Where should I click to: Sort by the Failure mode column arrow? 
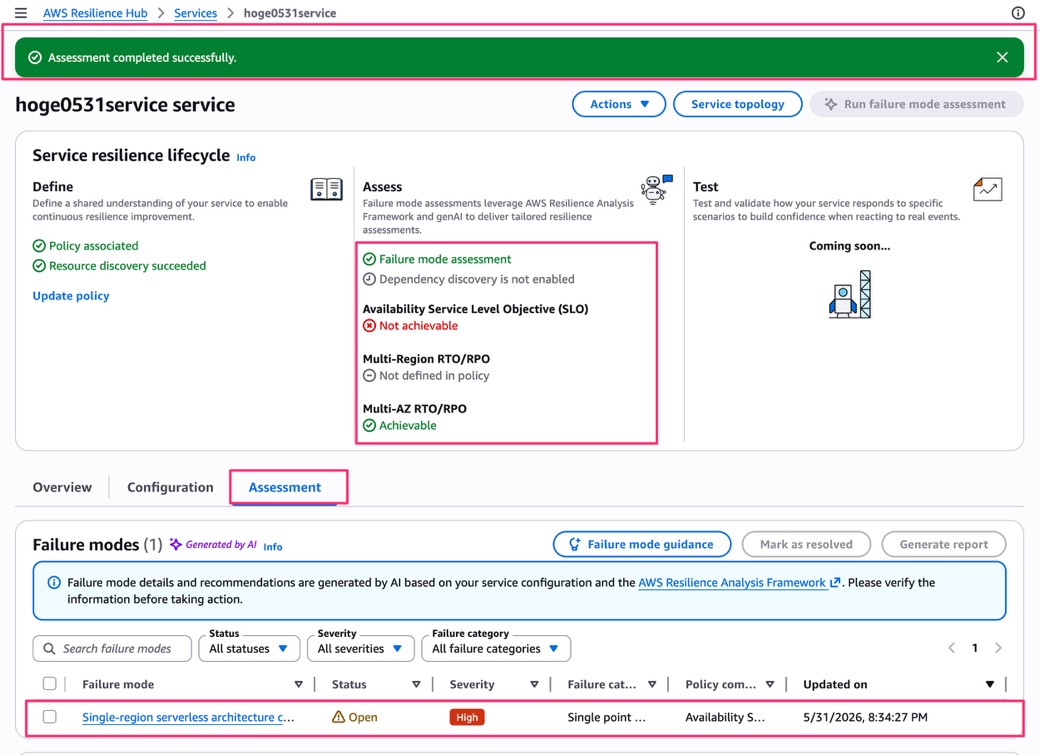coord(298,684)
